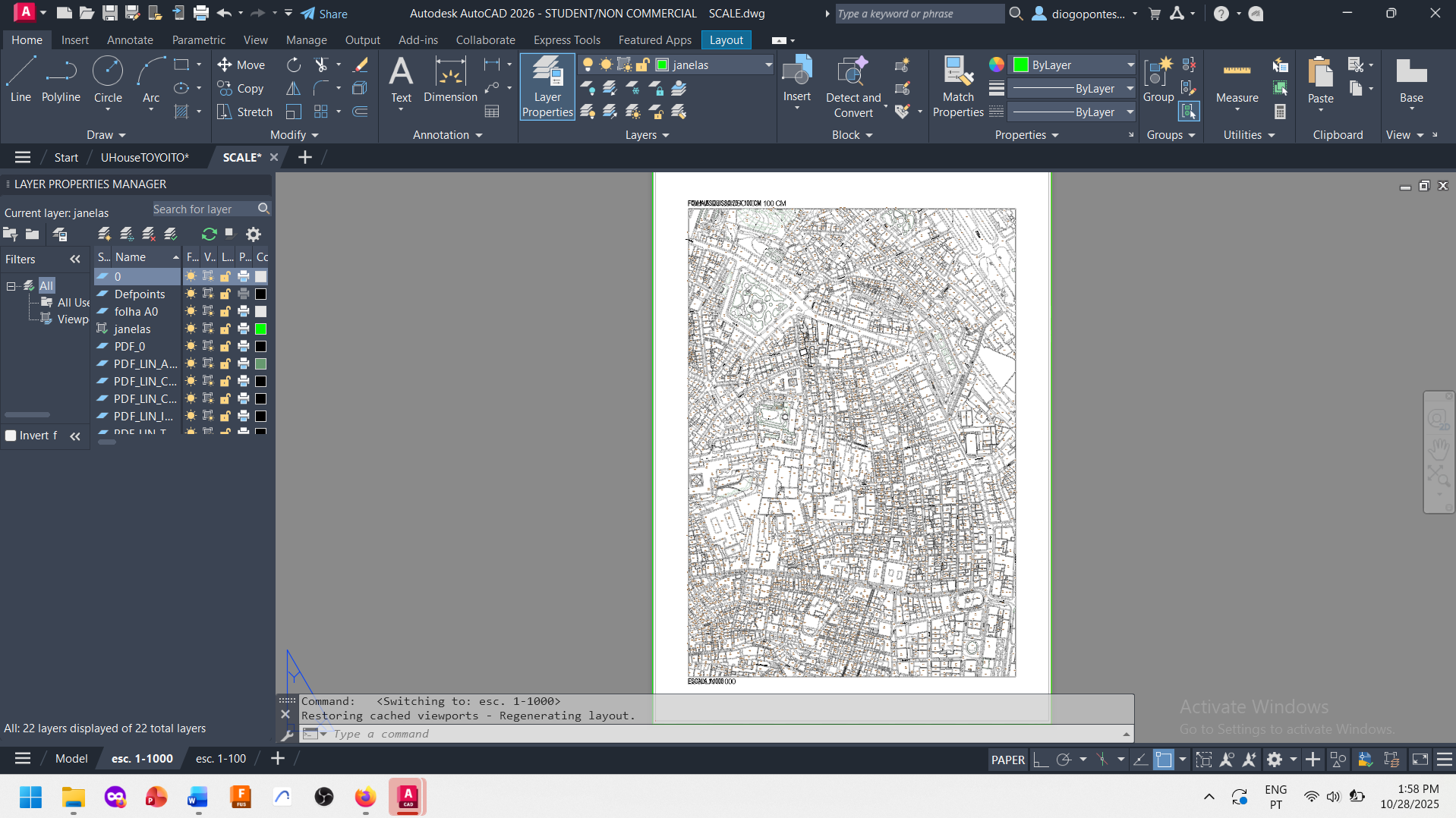
Task: Collapse the All filter tree node
Action: (x=11, y=286)
